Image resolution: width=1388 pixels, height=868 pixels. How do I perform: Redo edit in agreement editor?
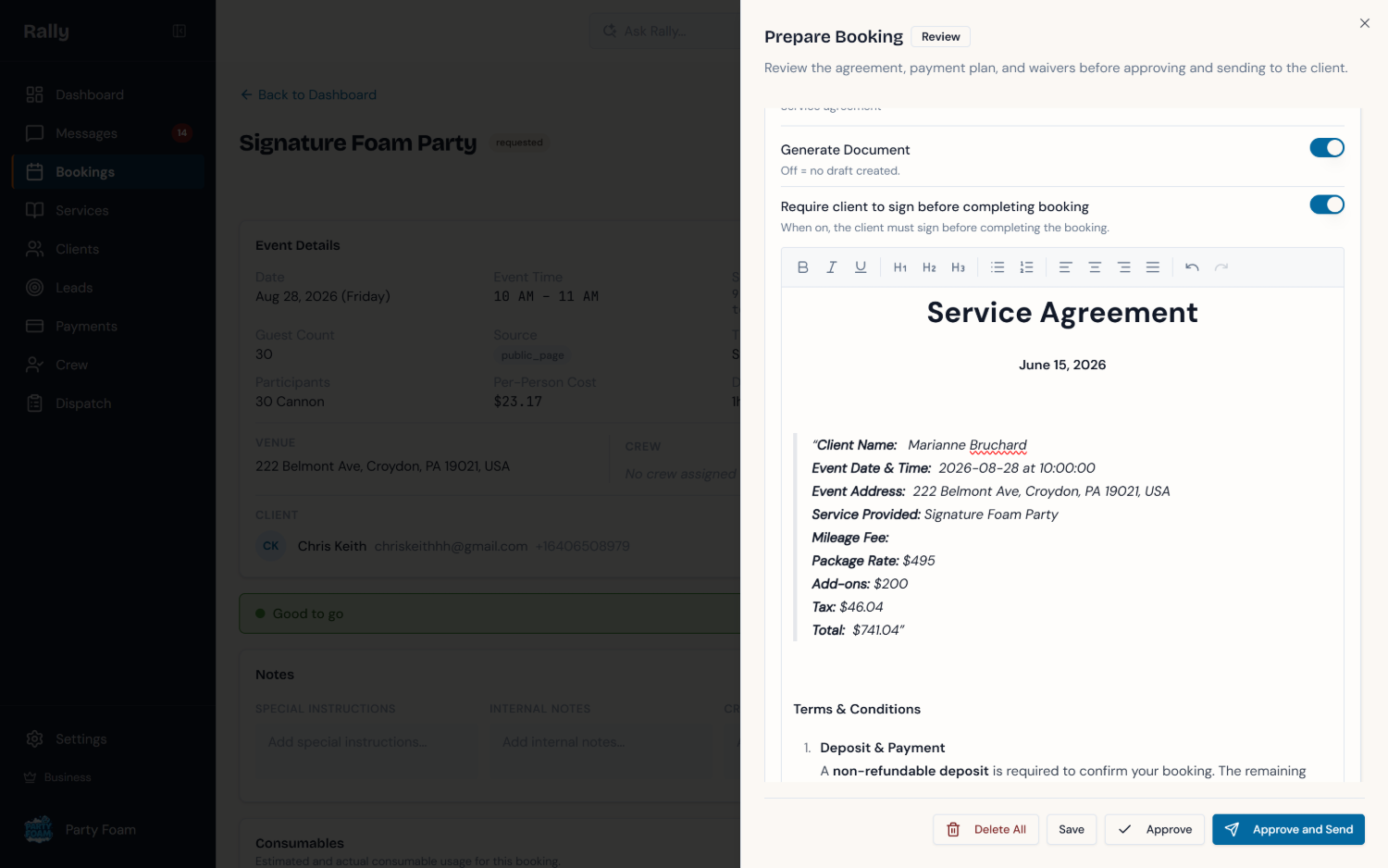1221,267
